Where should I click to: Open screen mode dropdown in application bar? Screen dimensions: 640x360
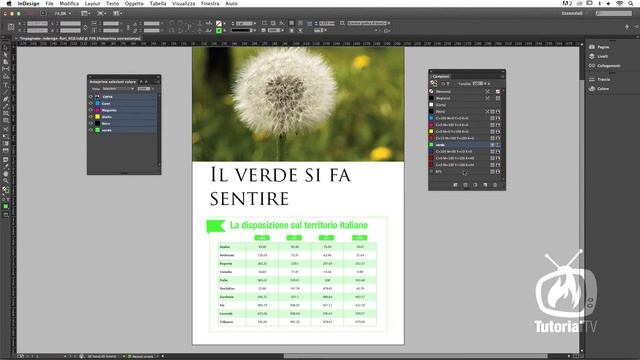click(101, 13)
